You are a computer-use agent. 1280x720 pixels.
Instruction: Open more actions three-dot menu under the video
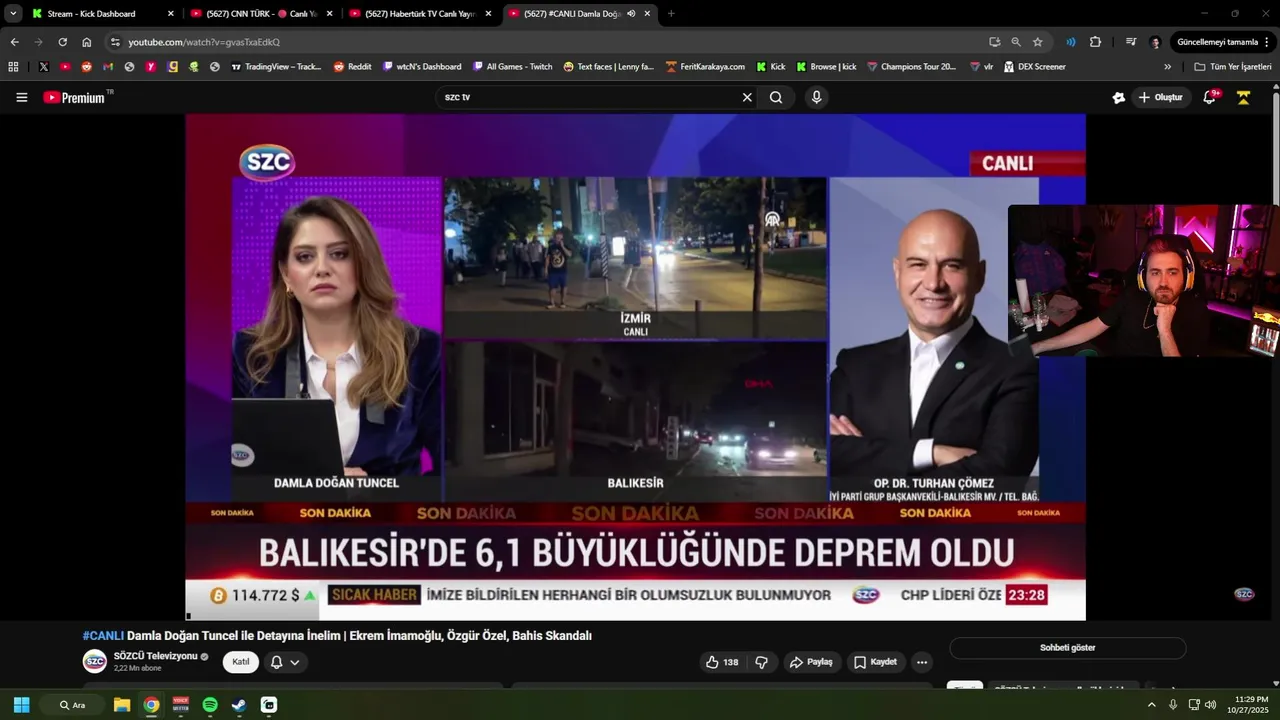point(922,662)
